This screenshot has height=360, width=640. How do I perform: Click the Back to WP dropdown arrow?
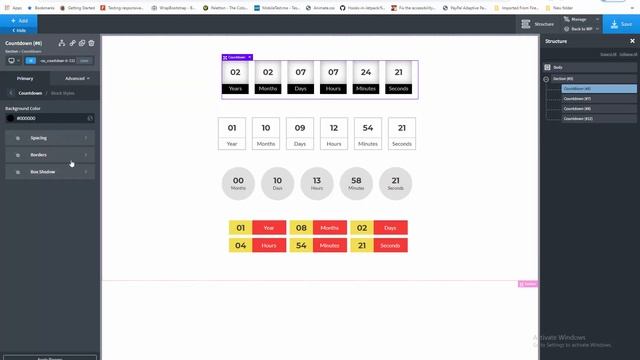pyautogui.click(x=597, y=29)
